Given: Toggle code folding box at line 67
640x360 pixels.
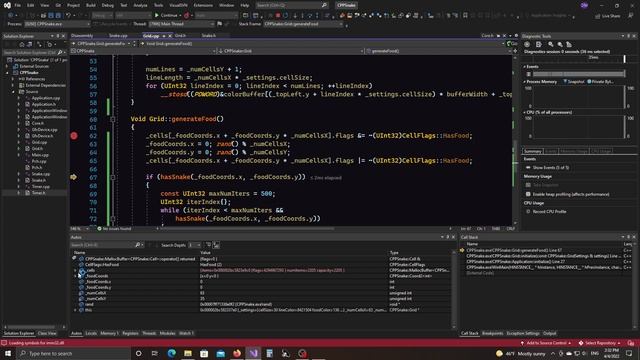Looking at the screenshot, I should coord(113,177).
